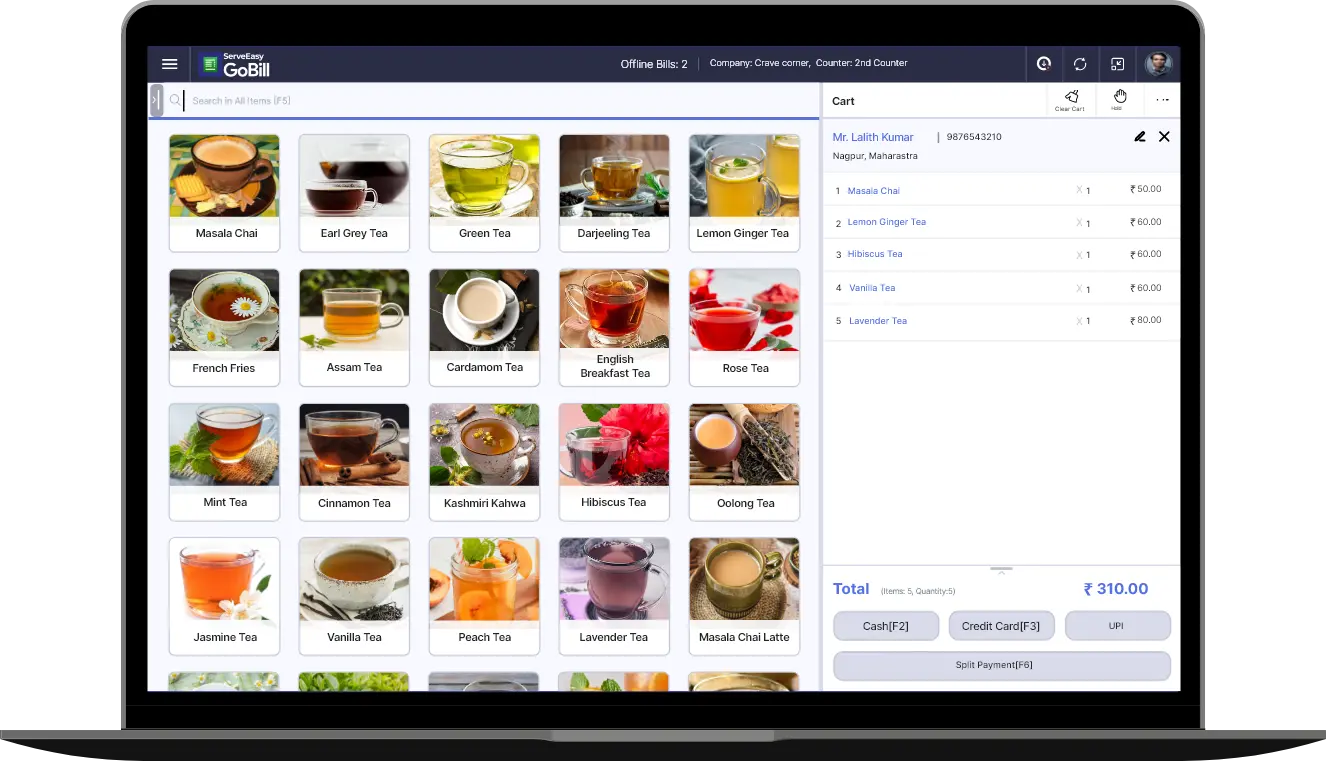The image size is (1326, 762).
Task: Expand the cart total details chevron
Action: (1001, 570)
